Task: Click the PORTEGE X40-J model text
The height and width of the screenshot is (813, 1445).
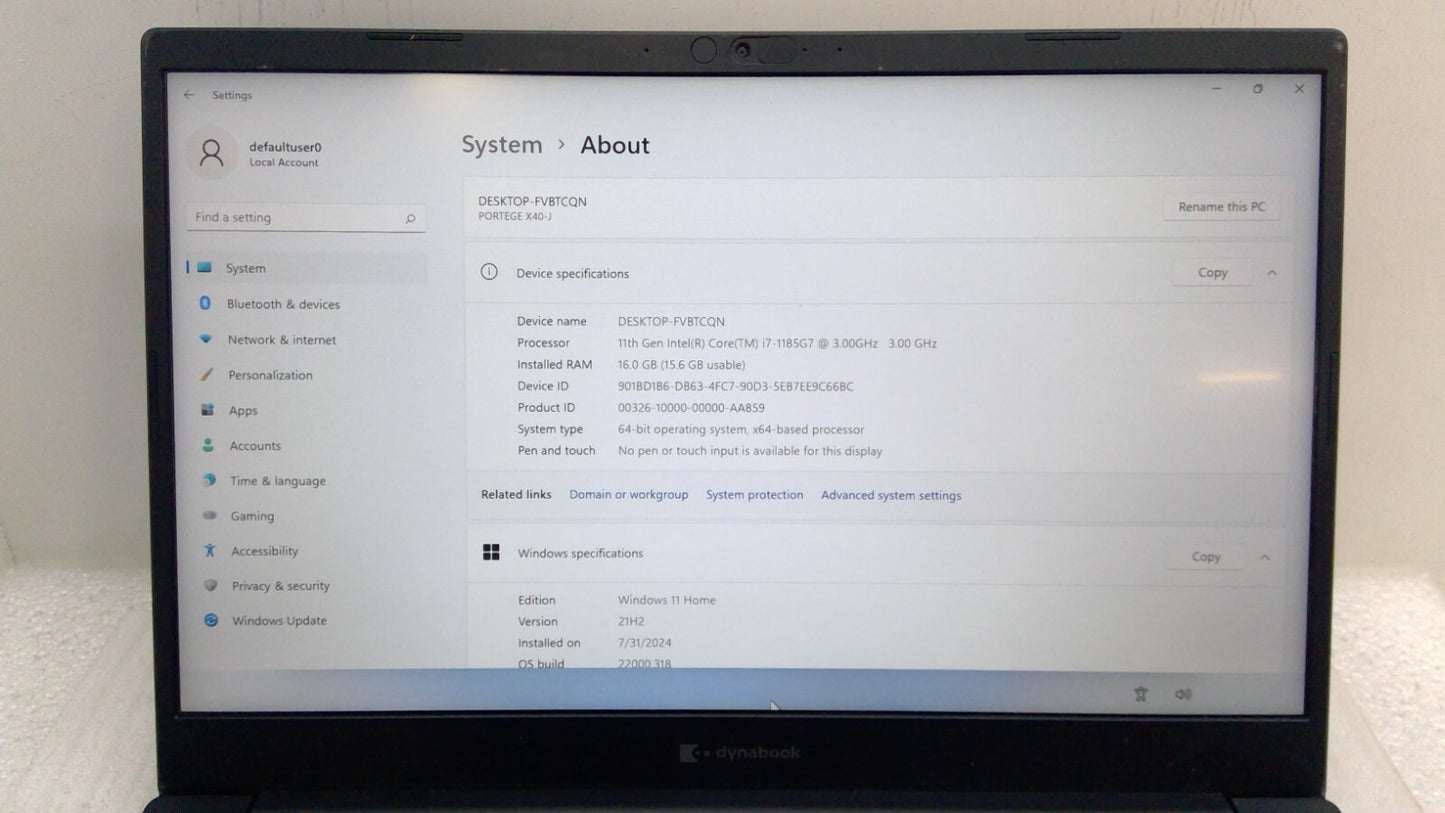Action: click(515, 217)
